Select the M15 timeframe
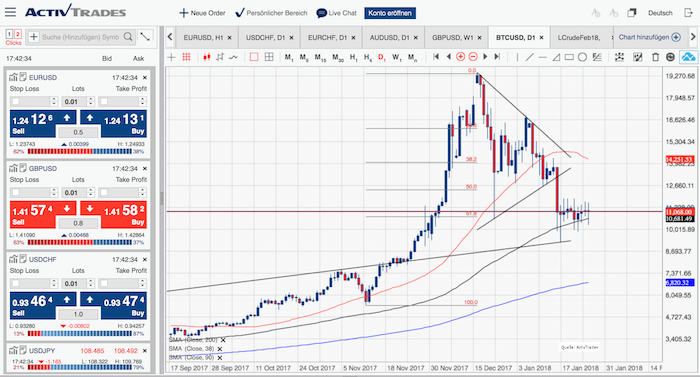This screenshot has width=700, height=377. tap(320, 57)
